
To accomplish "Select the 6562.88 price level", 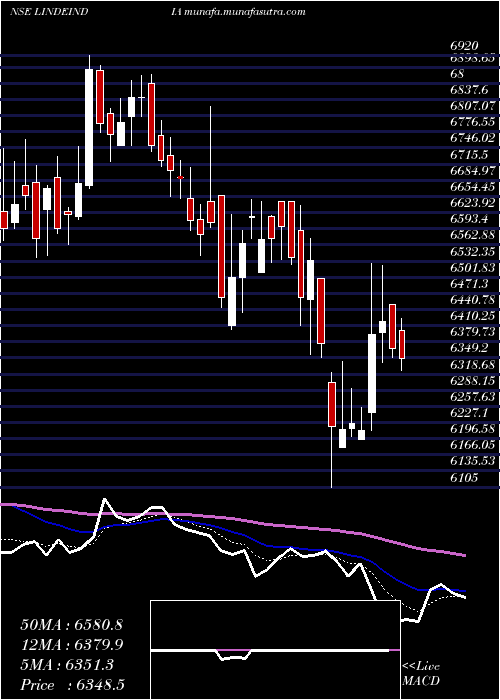I will pyautogui.click(x=473, y=235).
